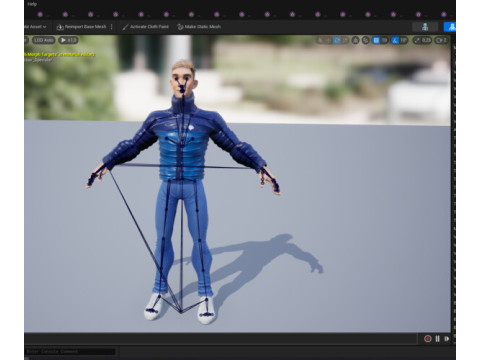Click the yellow Morph Targets warning text
This screenshot has height=360, width=480.
tap(60, 54)
